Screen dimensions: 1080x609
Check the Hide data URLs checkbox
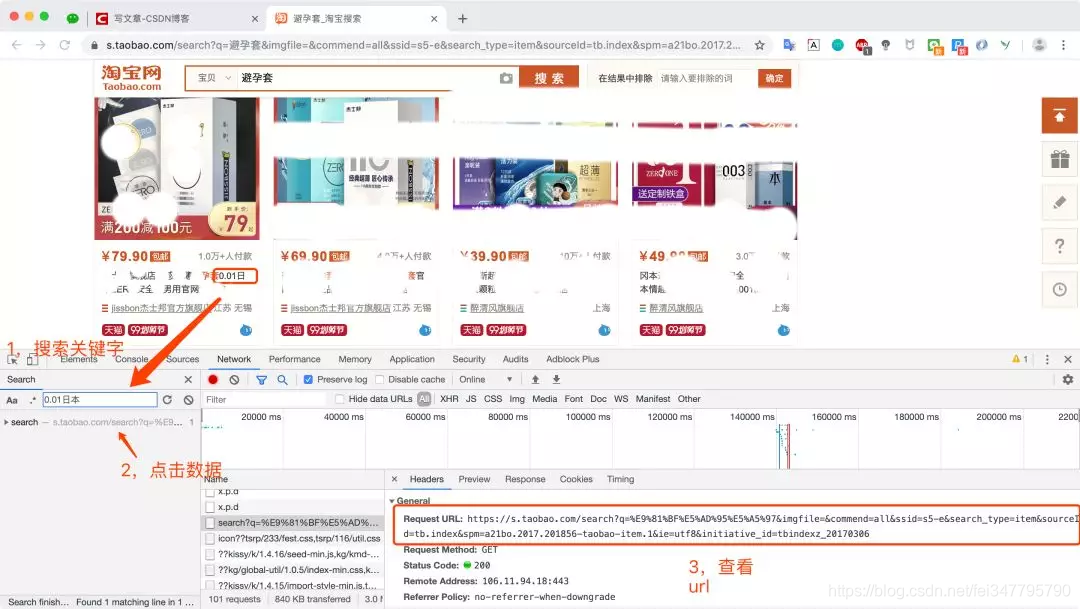pos(340,398)
